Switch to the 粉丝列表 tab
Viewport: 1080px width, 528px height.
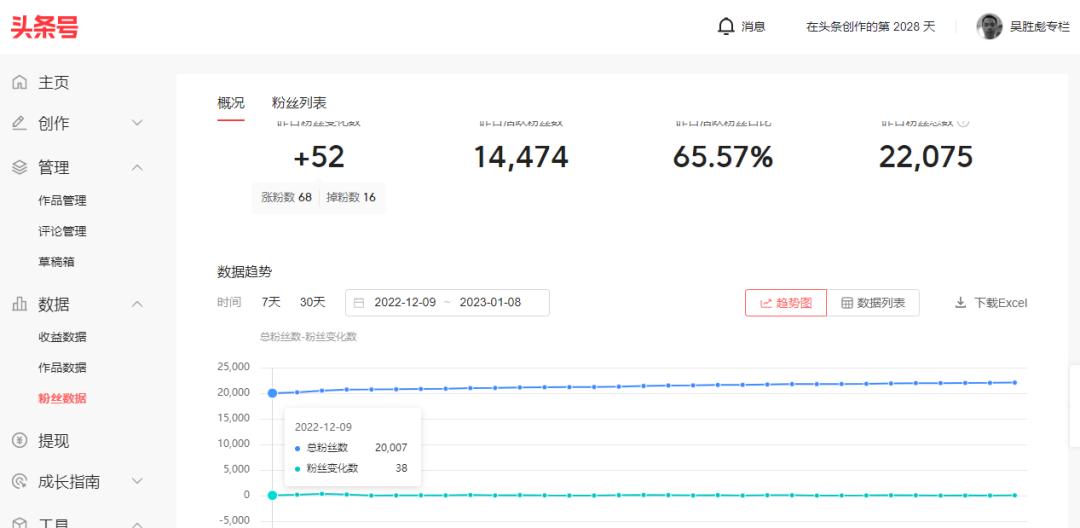299,103
